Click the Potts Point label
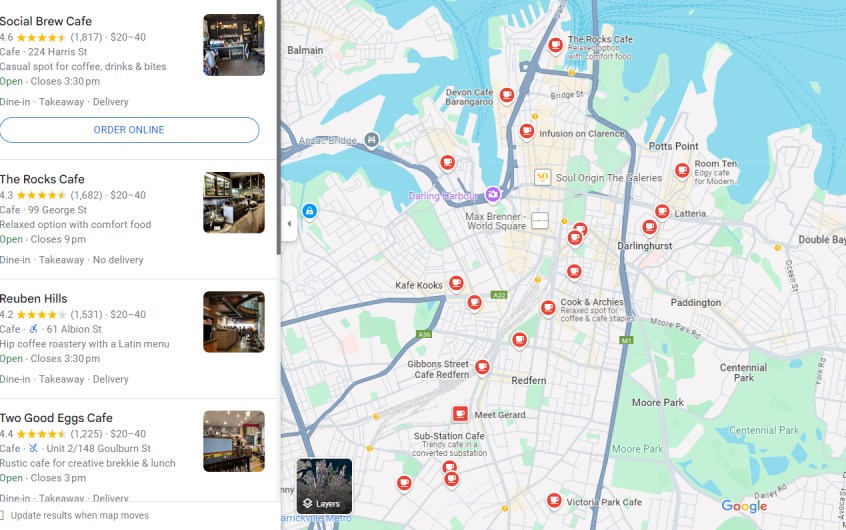Screen dimensions: 846x530 (x=673, y=146)
